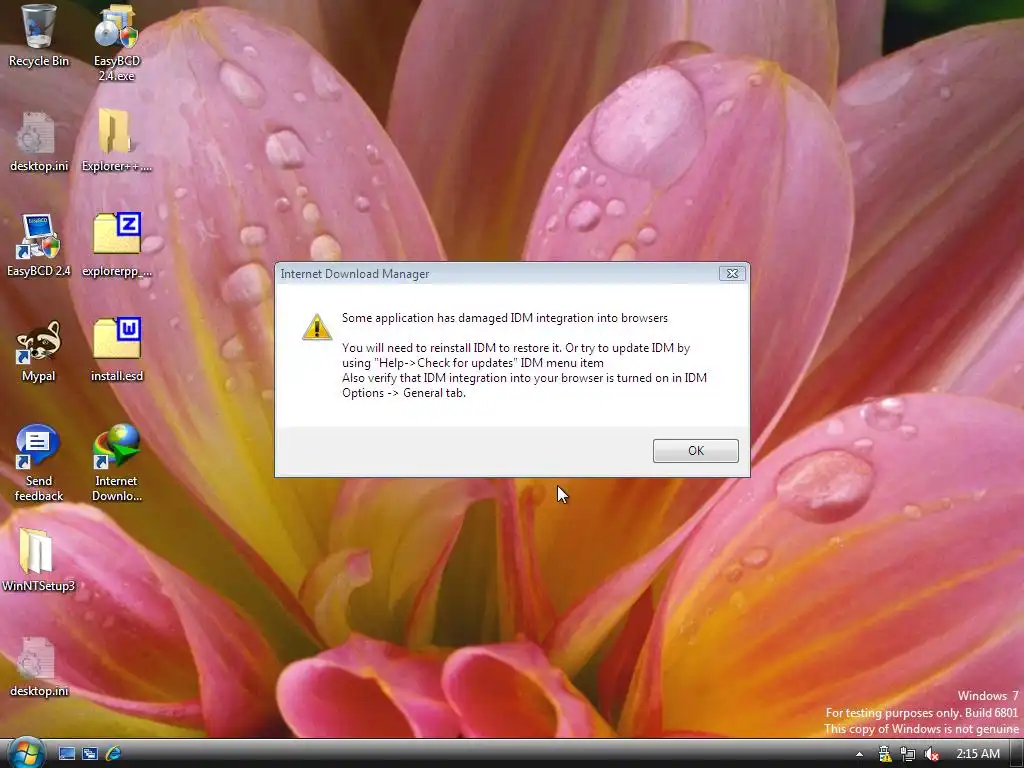Viewport: 1024px width, 768px height.
Task: Click the 'Some application has damaged IDM' message
Action: tap(505, 318)
